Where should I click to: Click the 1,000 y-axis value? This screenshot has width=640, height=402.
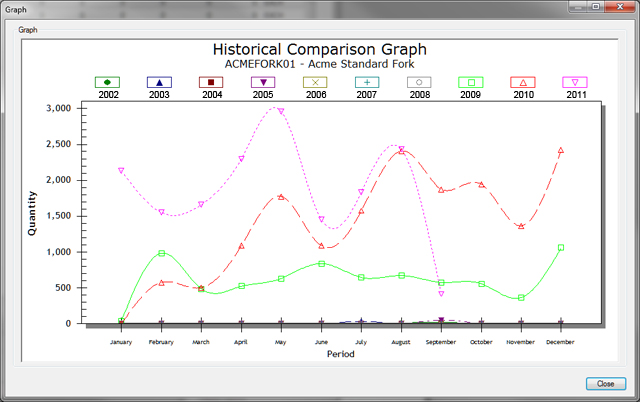[59, 252]
